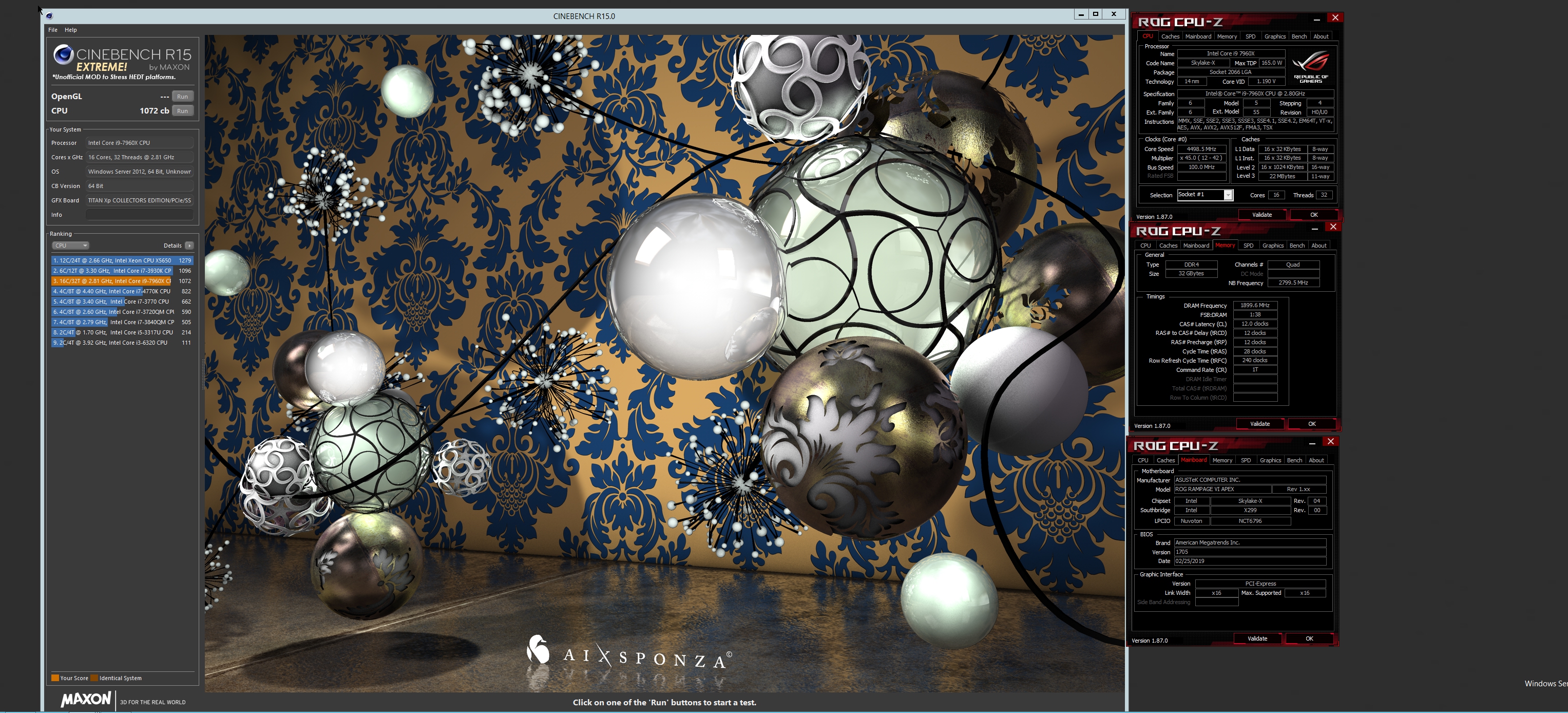Click Validate in CPU-Z Memory window
The image size is (1568, 713).
1260,424
